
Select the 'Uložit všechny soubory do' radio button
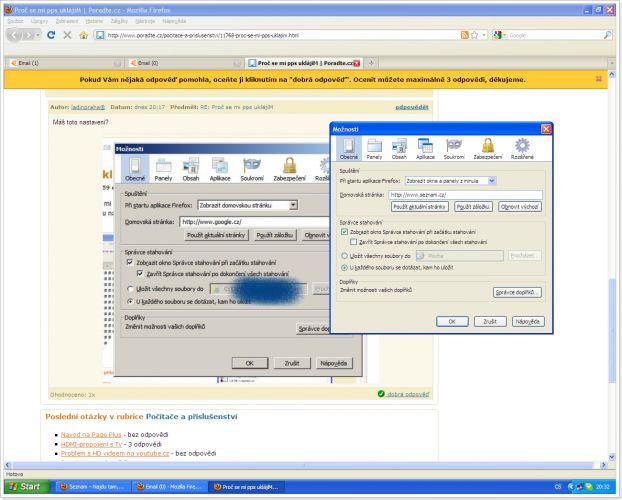point(344,256)
